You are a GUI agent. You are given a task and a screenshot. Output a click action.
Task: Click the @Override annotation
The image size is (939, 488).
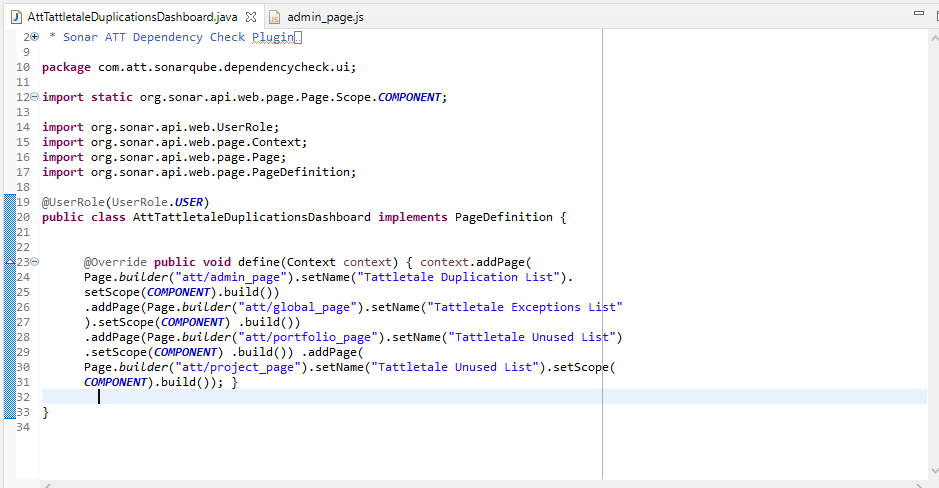(x=115, y=262)
